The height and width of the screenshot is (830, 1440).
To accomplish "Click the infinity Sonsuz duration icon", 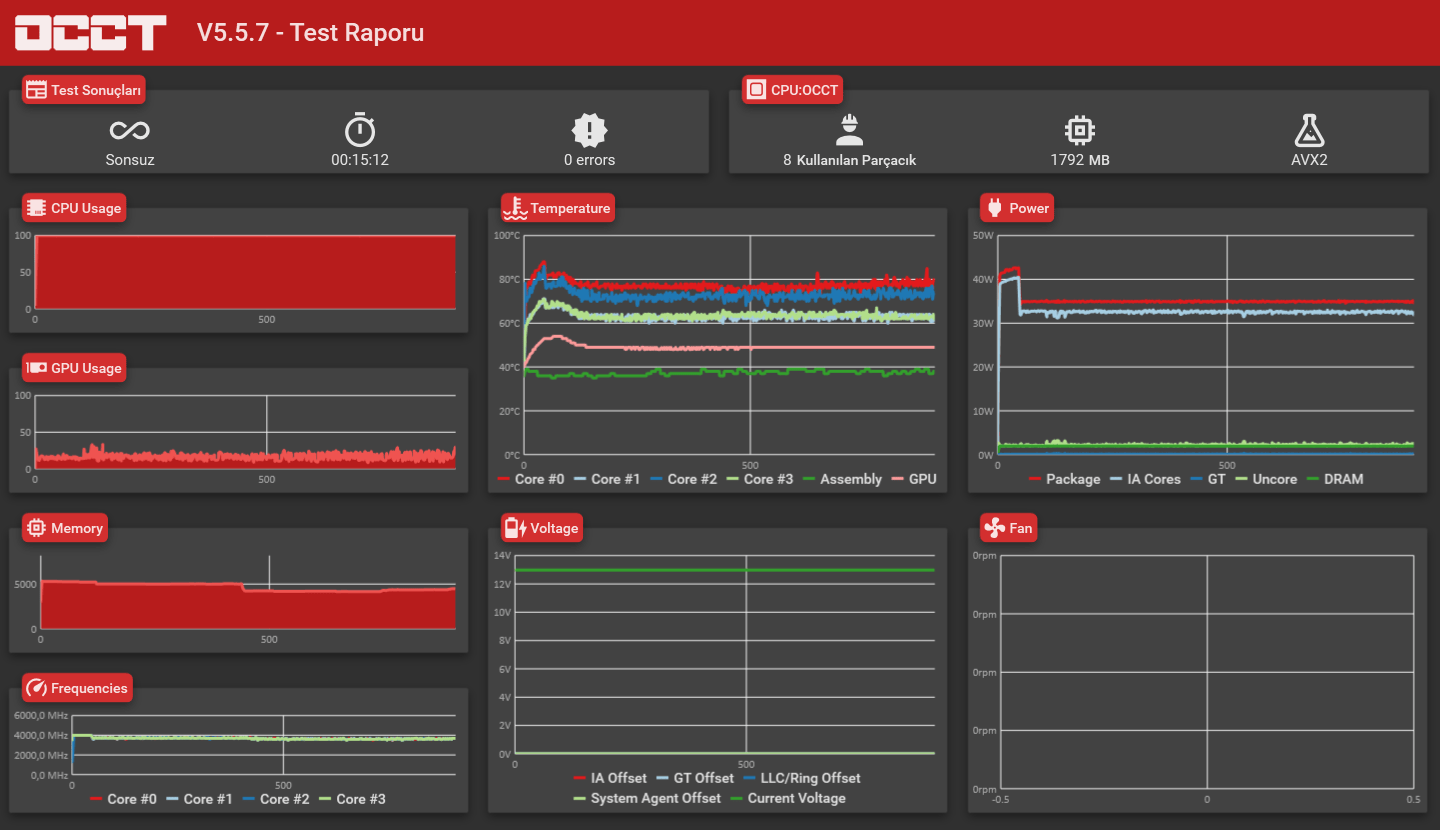I will (130, 130).
